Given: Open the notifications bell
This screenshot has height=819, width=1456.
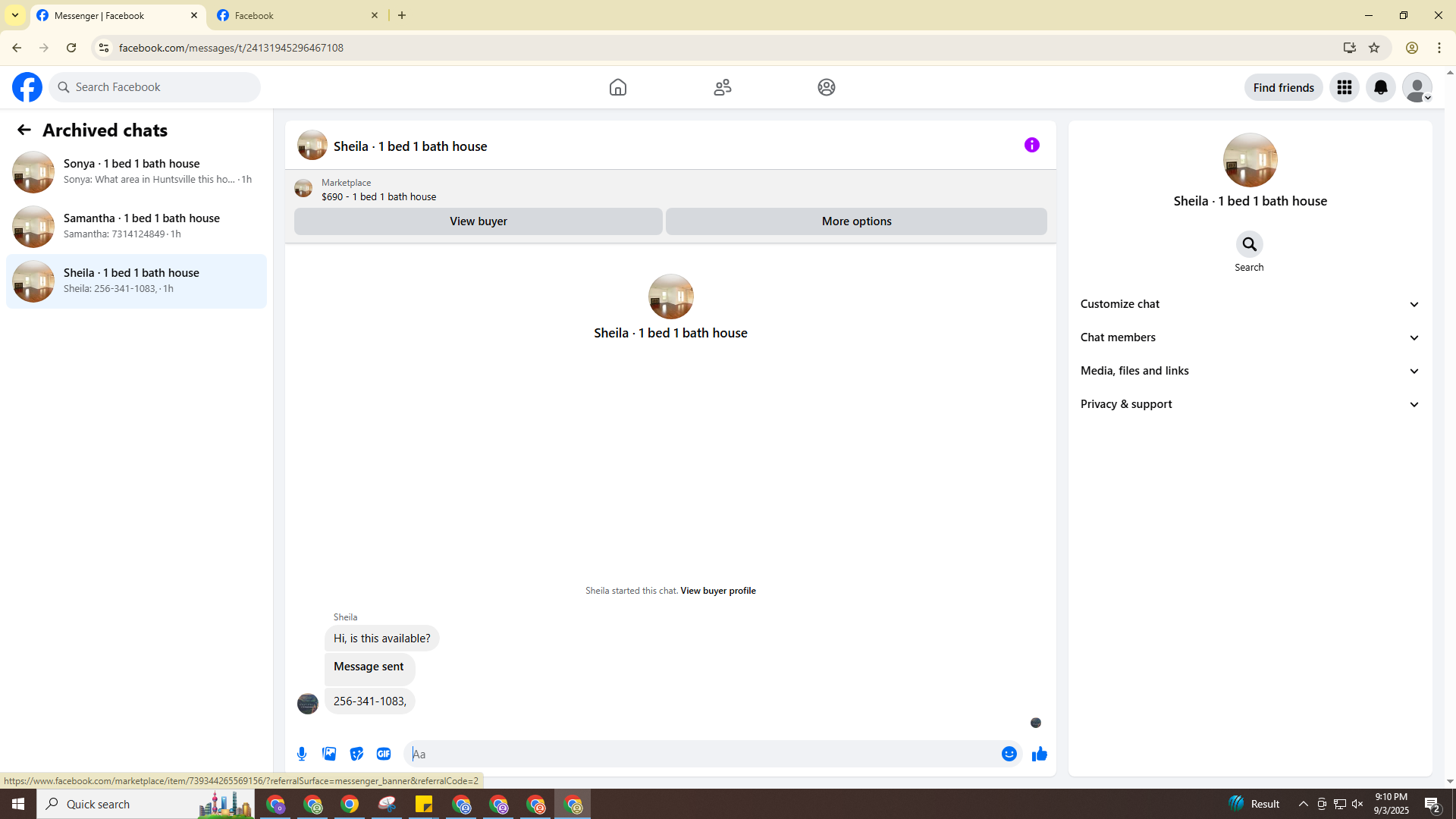Looking at the screenshot, I should click(1381, 87).
